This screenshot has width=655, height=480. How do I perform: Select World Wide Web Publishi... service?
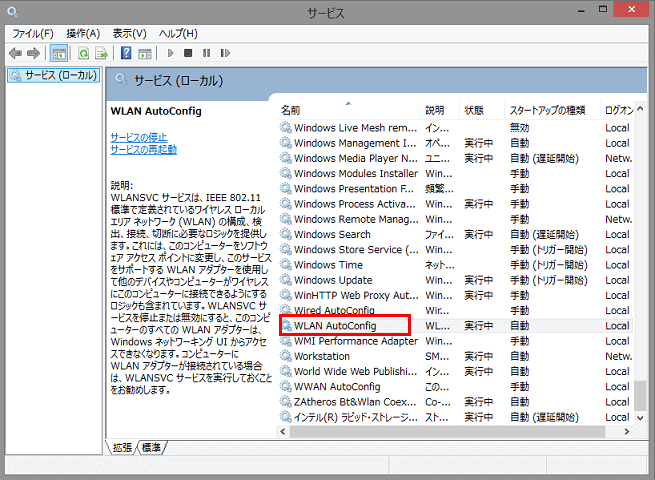click(x=456, y=371)
